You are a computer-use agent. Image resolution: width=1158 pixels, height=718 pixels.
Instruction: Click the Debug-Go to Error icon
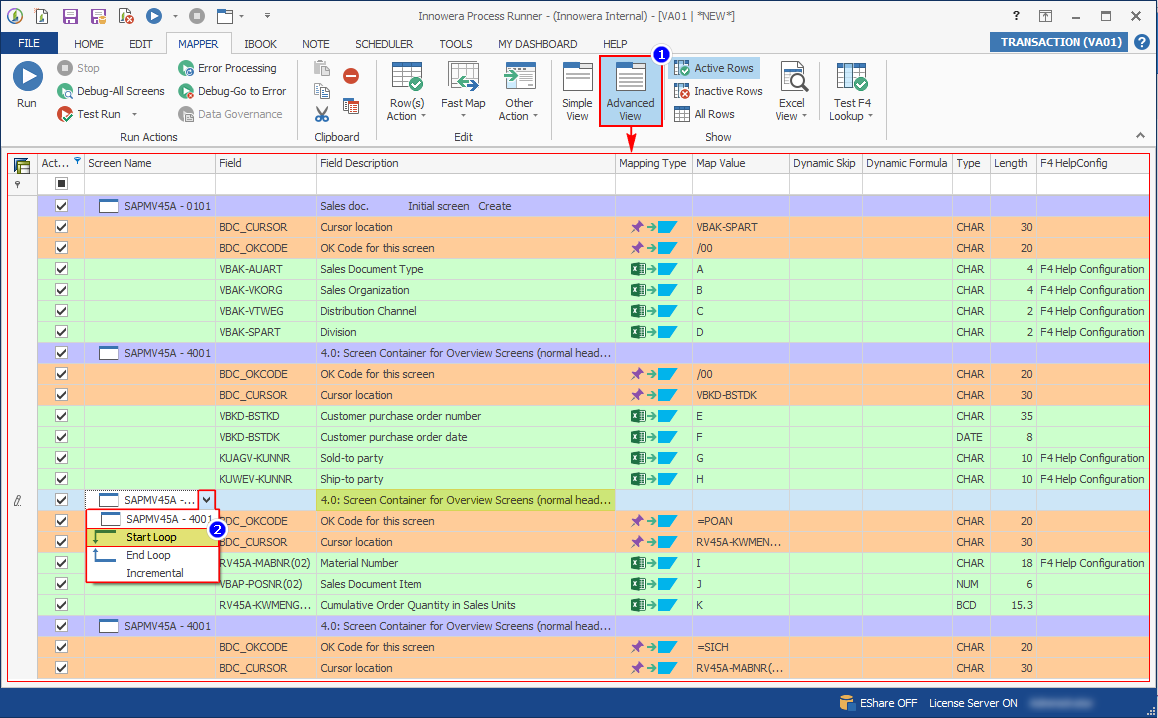point(186,91)
